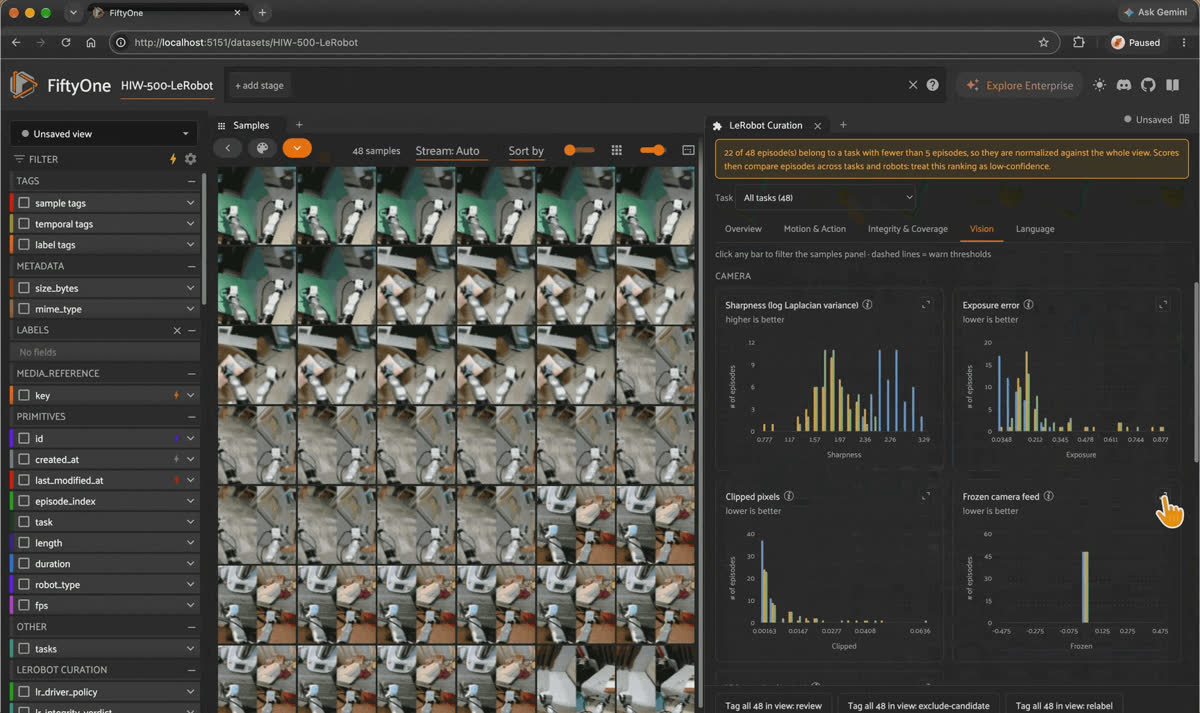
Task: Show info for Frozen camera feed
Action: pyautogui.click(x=1049, y=496)
